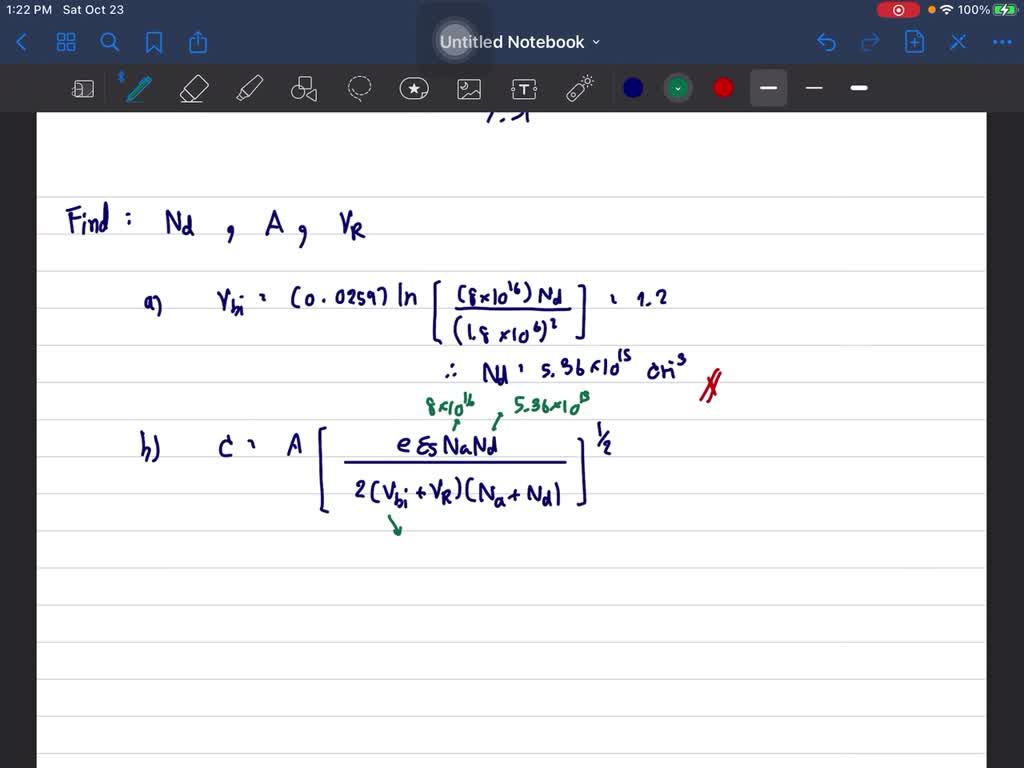The height and width of the screenshot is (768, 1024).
Task: Select the blue ink color swatch
Action: 633,88
